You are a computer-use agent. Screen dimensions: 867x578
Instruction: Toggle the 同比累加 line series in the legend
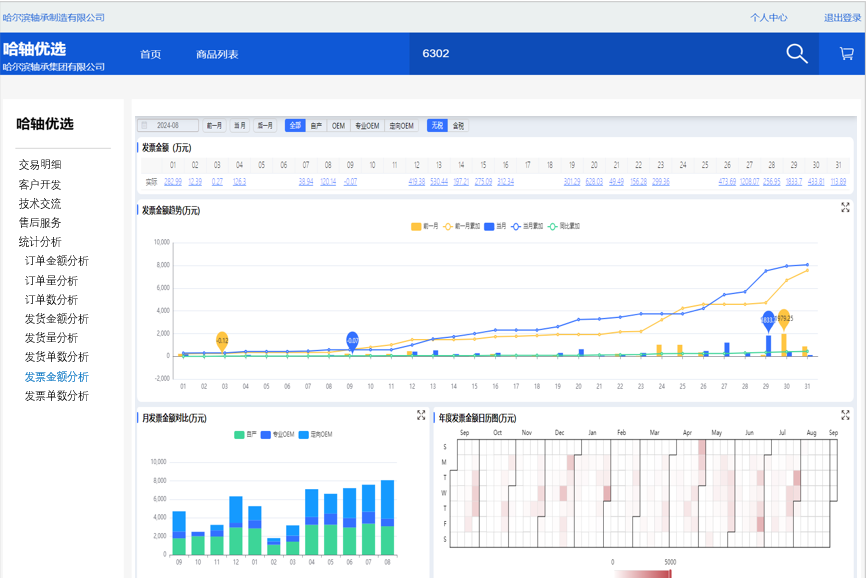point(563,226)
